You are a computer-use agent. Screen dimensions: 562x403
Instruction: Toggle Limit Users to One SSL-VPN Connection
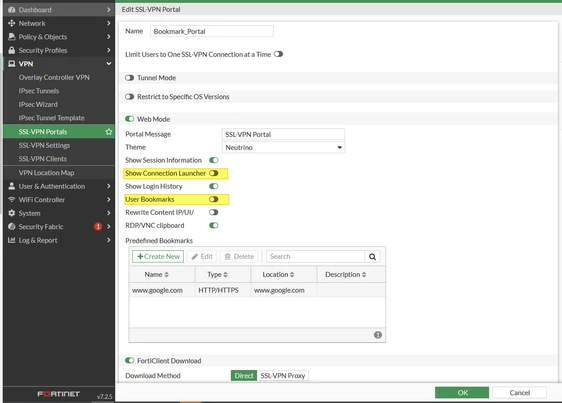(x=278, y=54)
